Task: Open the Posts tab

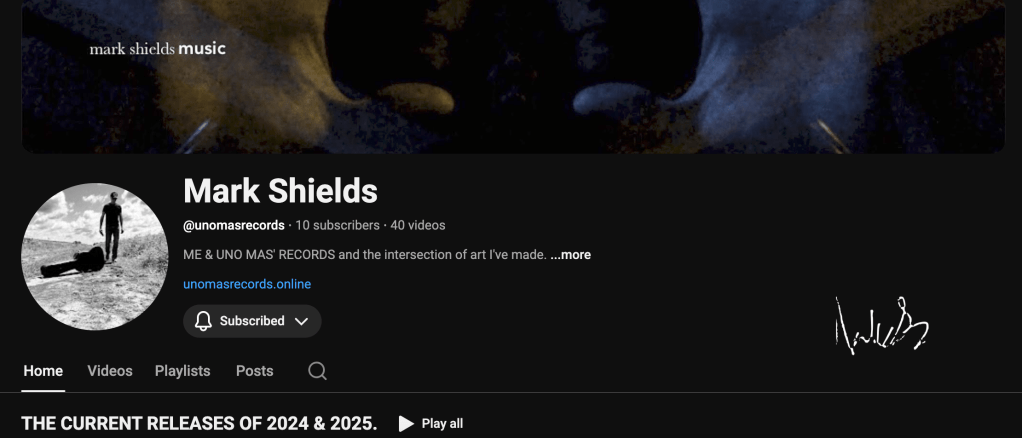Action: pyautogui.click(x=254, y=371)
